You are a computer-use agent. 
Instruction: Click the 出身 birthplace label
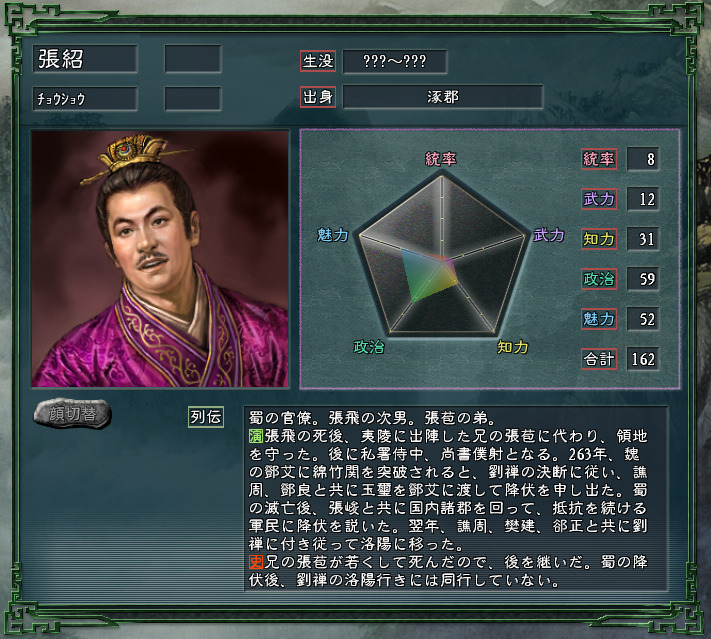[x=318, y=97]
